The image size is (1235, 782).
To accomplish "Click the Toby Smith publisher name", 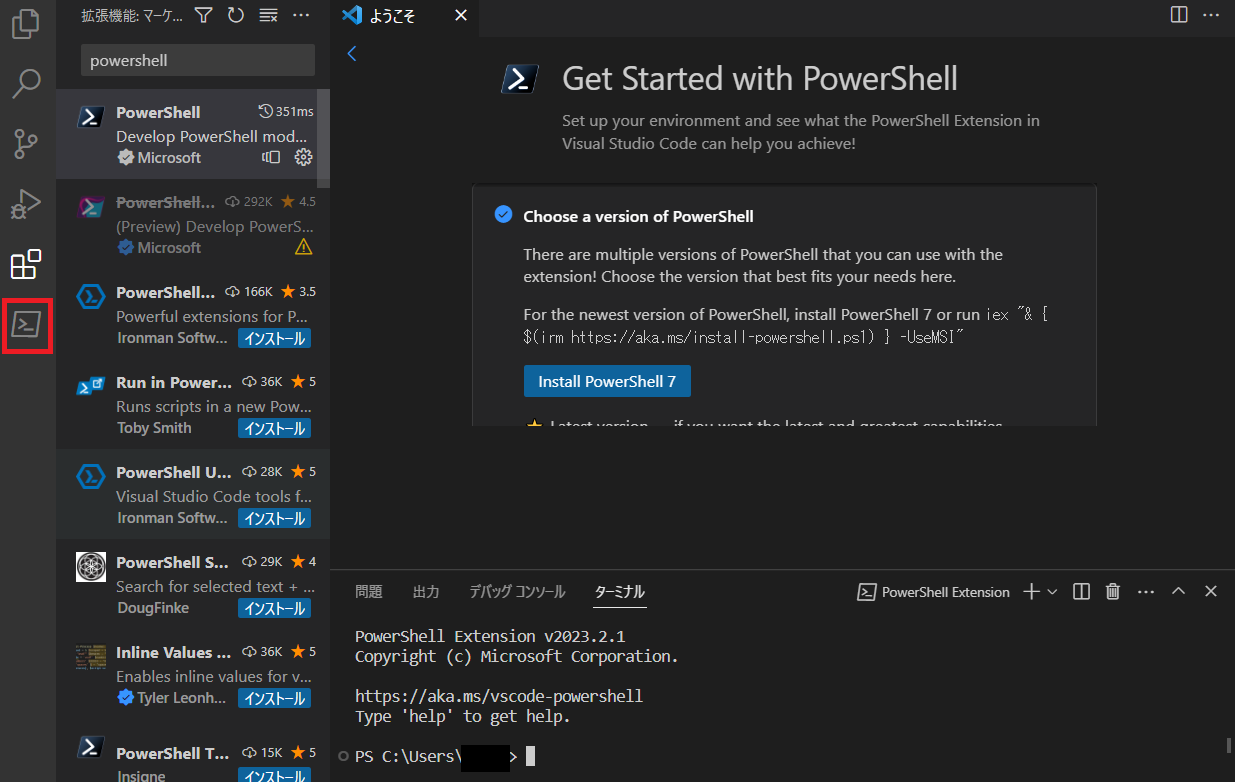I will pos(154,428).
